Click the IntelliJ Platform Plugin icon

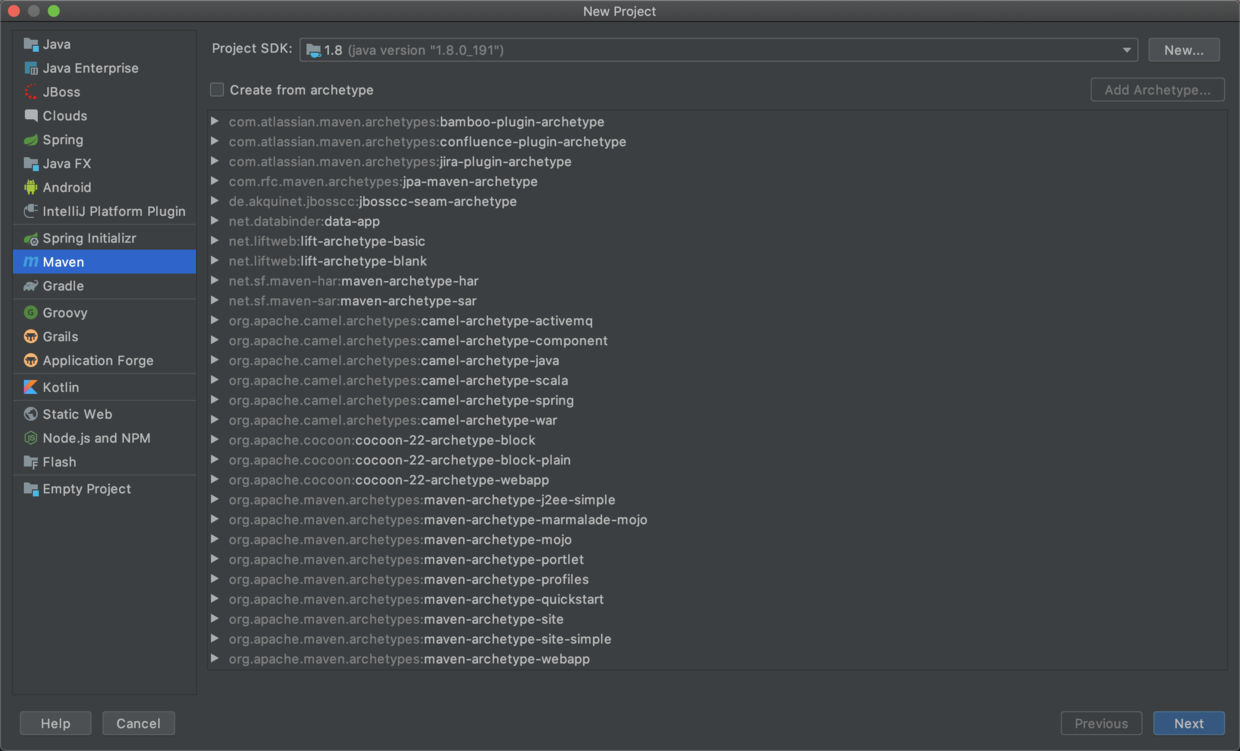pyautogui.click(x=31, y=211)
